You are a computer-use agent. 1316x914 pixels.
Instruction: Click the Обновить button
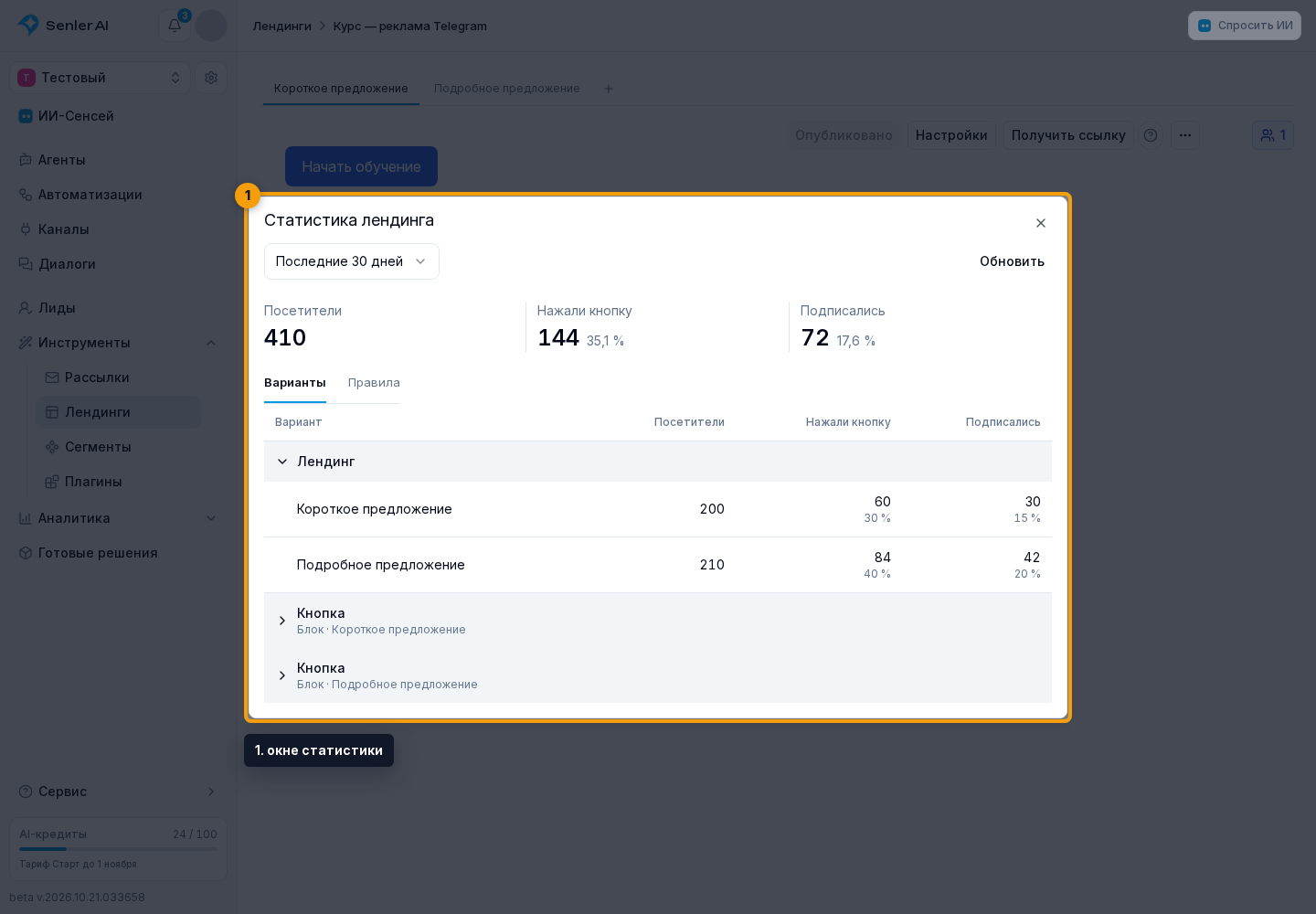click(1012, 261)
